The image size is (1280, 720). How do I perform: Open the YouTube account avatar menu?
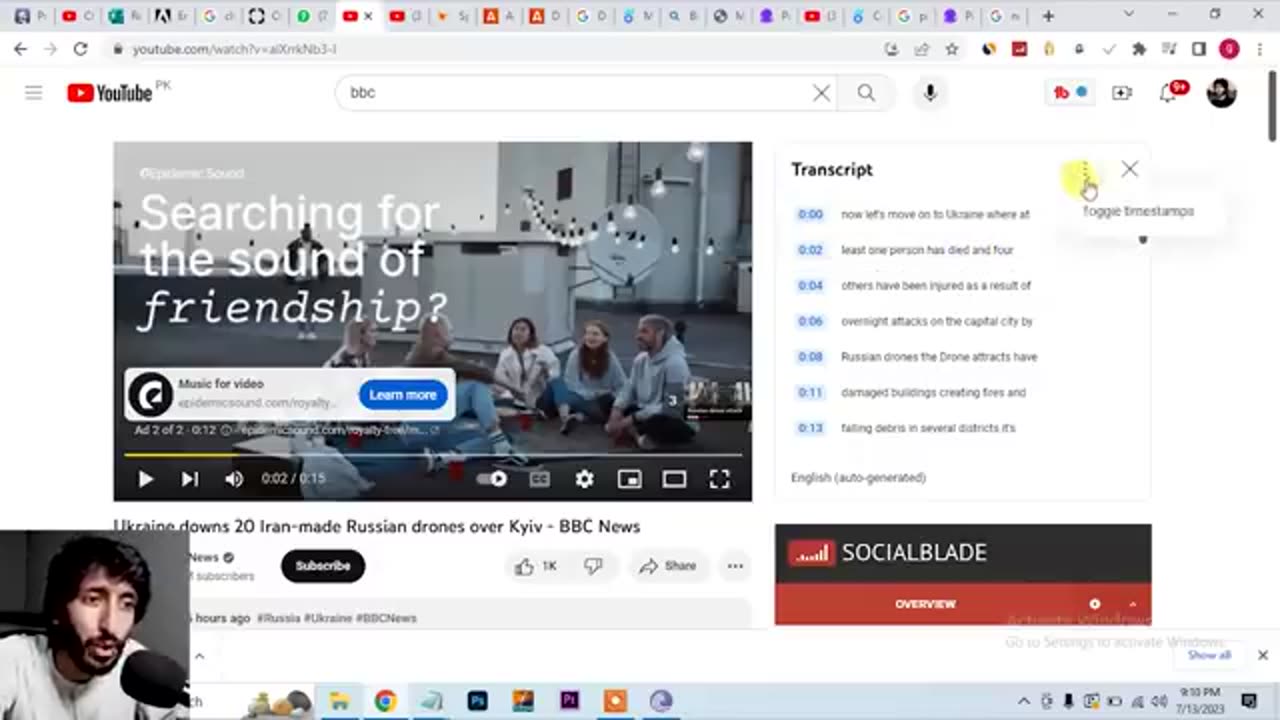[x=1221, y=93]
